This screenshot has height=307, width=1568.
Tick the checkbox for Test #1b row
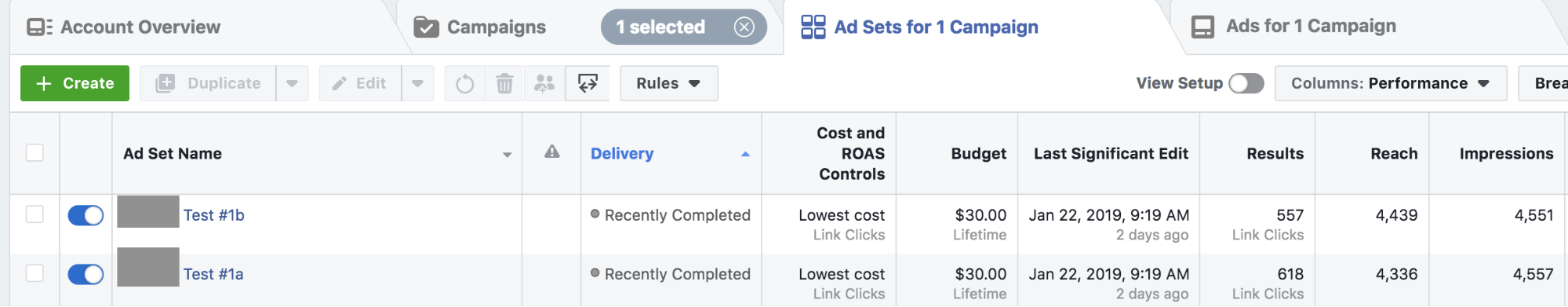(x=35, y=214)
